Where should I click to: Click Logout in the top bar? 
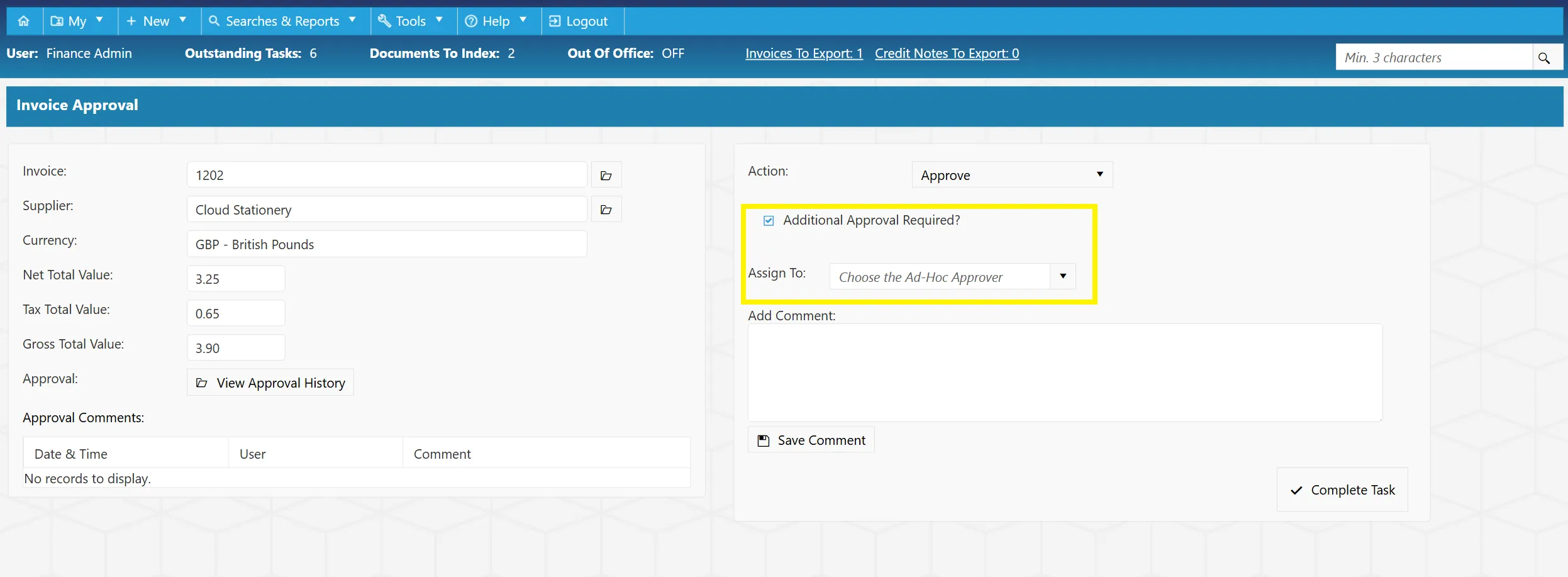pyautogui.click(x=580, y=21)
